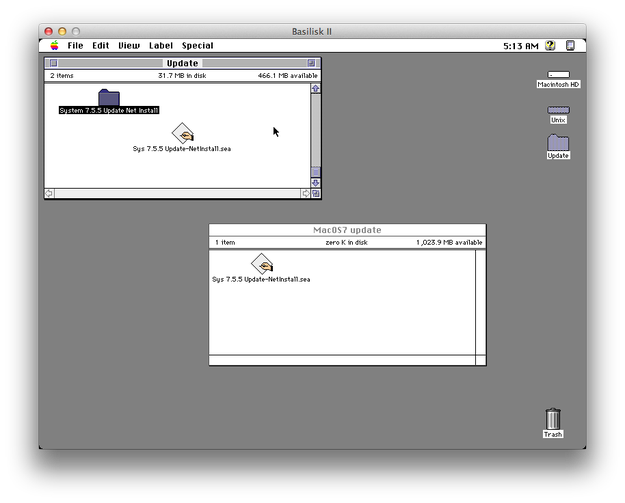
Task: Open the Application menu icon in menu bar
Action: (570, 45)
